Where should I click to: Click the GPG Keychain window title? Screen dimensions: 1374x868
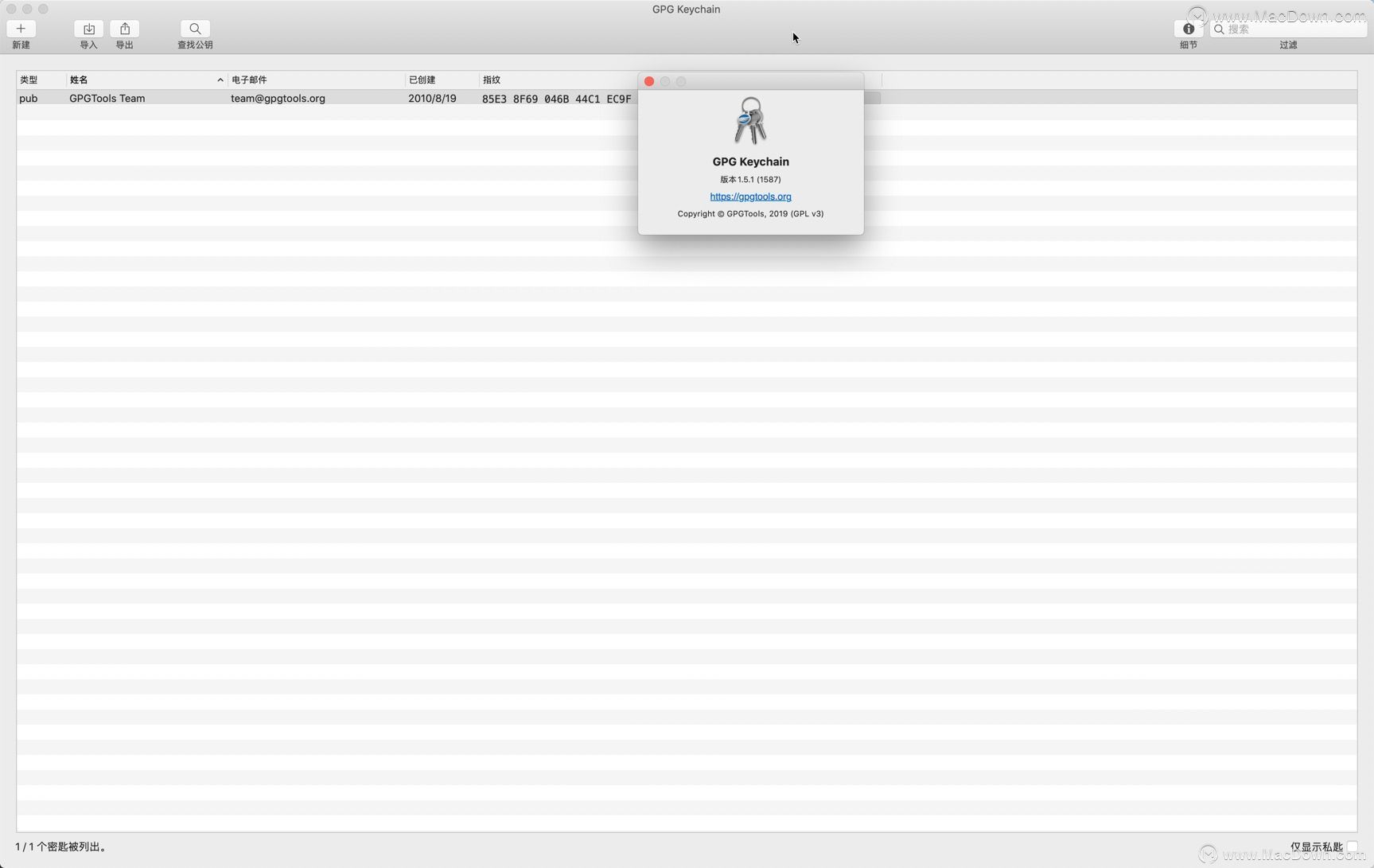click(x=686, y=10)
